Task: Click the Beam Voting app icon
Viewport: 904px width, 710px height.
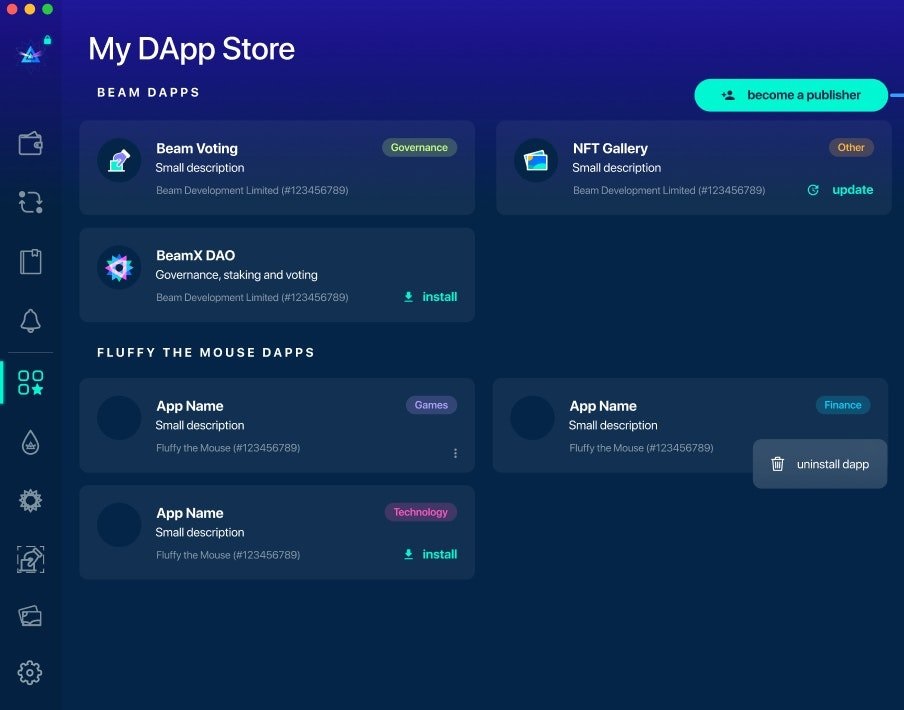Action: (x=119, y=160)
